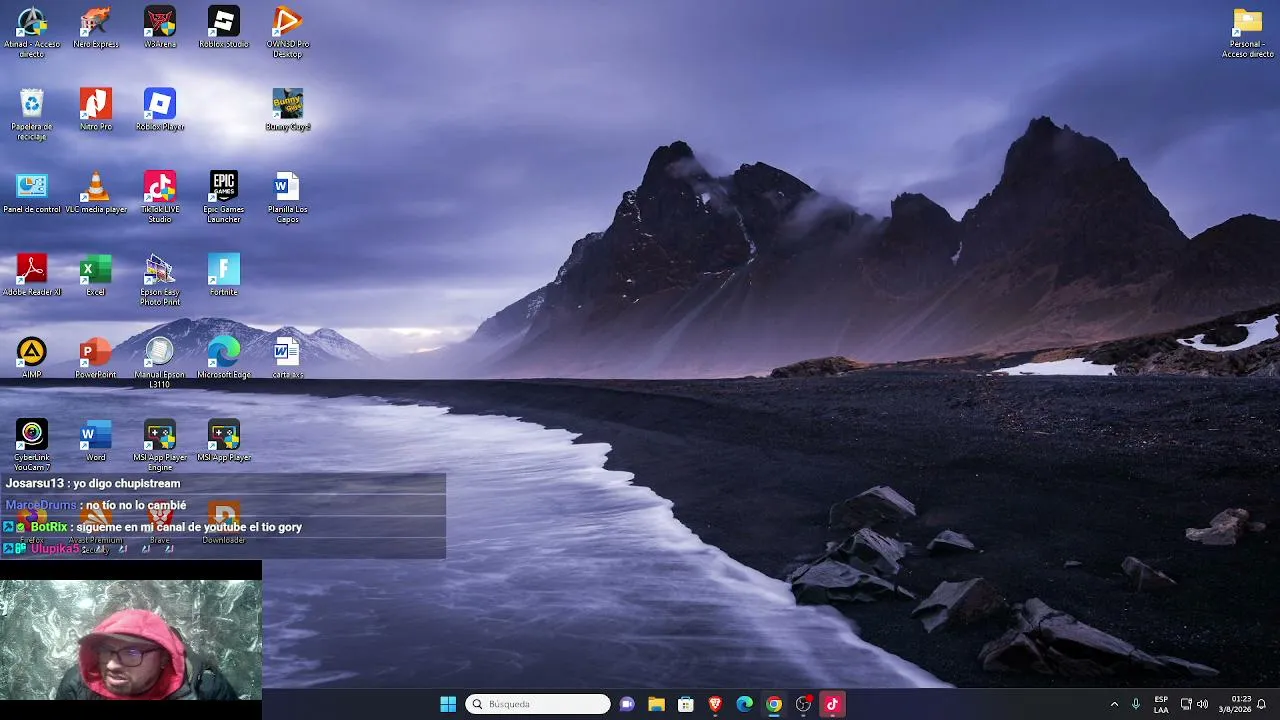Click the microphone tray icon
The image size is (1280, 720).
[x=1136, y=704]
